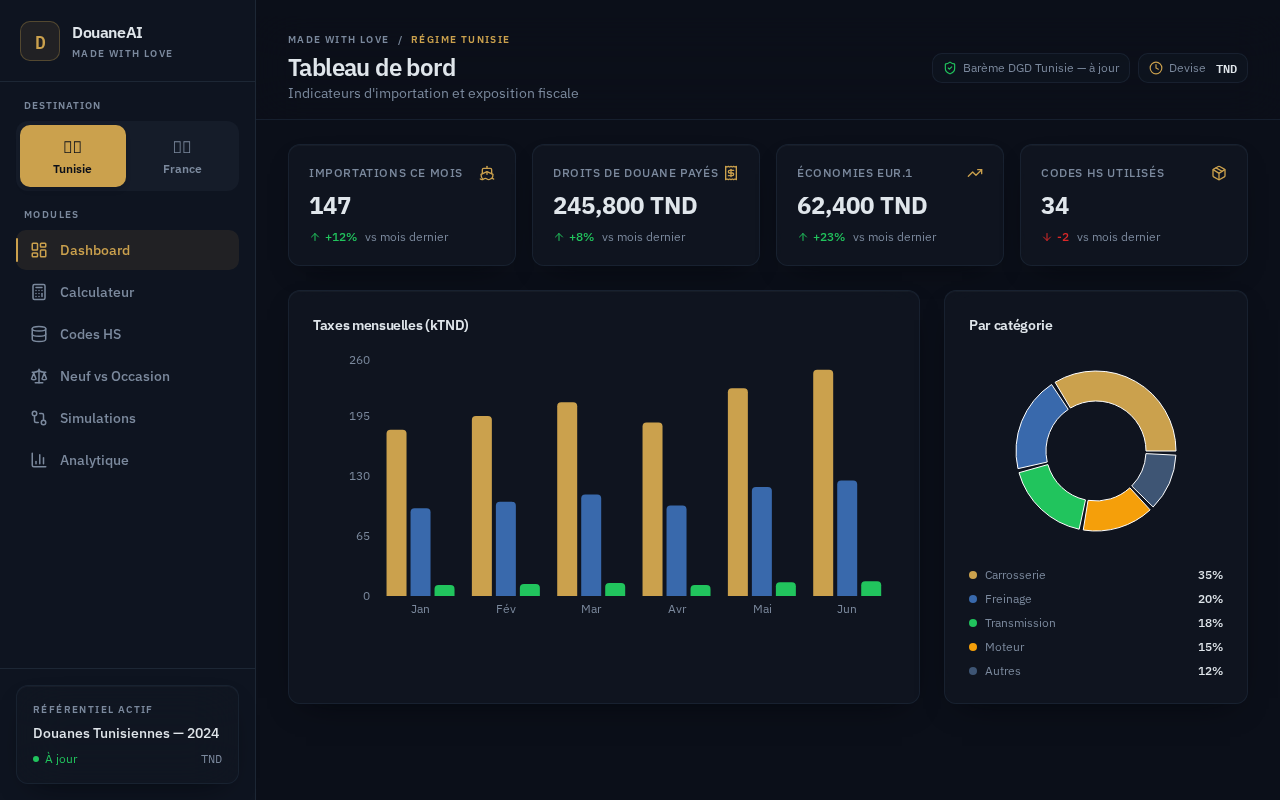Open the Dashboard module

coord(128,250)
